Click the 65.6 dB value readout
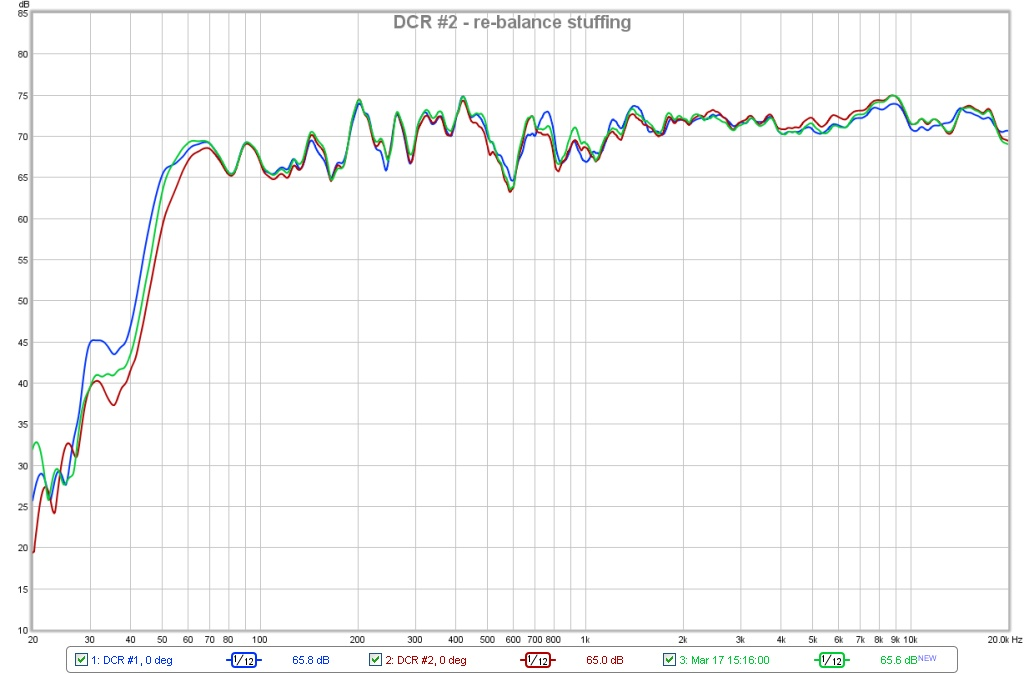The width and height of the screenshot is (1024, 674). (x=899, y=660)
